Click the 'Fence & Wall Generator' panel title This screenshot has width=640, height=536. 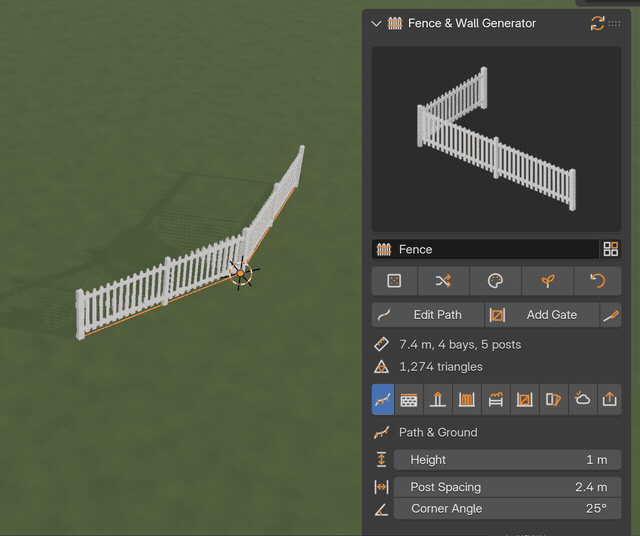point(472,23)
